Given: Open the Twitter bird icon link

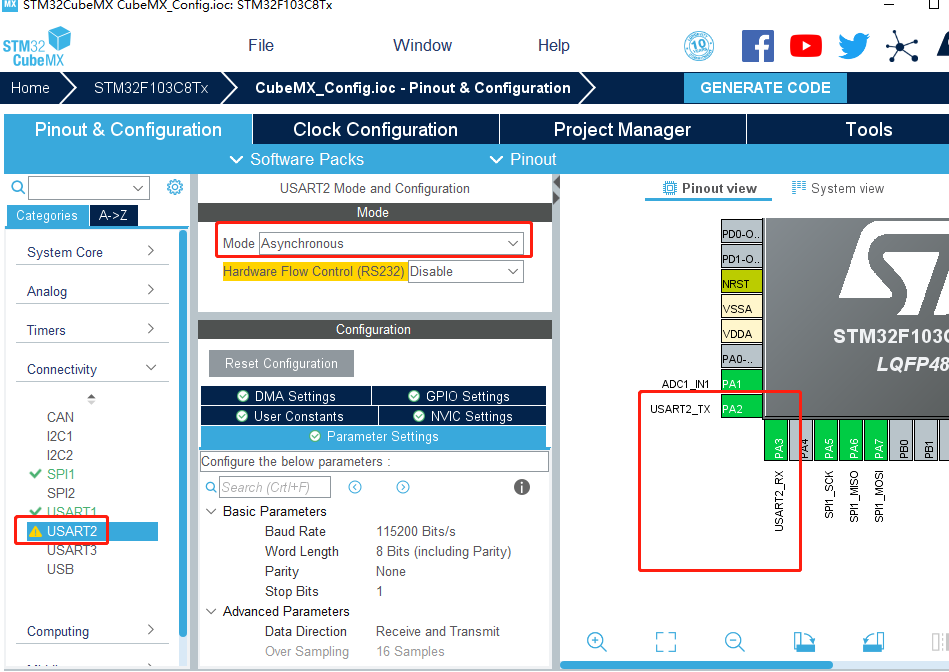Looking at the screenshot, I should pyautogui.click(x=853, y=45).
